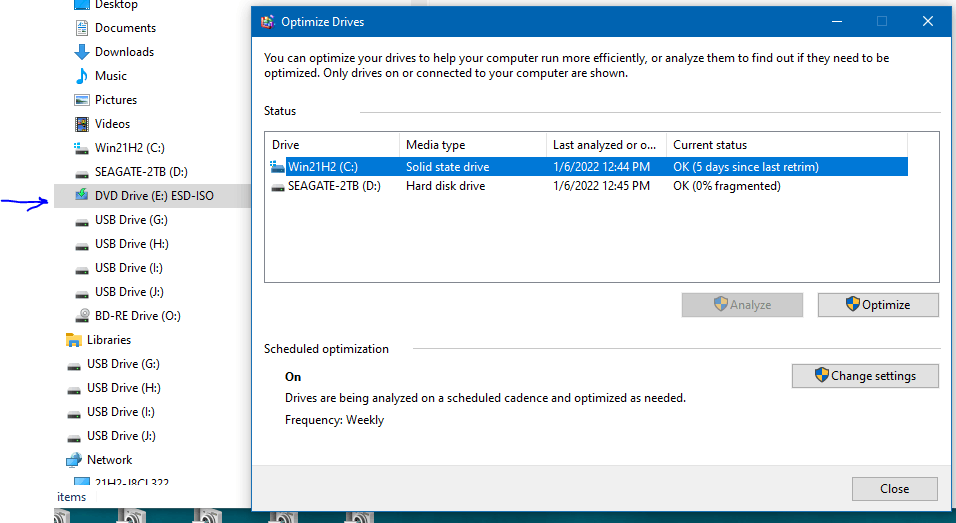The image size is (956, 523).
Task: Select the Pictures folder icon
Action: click(82, 100)
